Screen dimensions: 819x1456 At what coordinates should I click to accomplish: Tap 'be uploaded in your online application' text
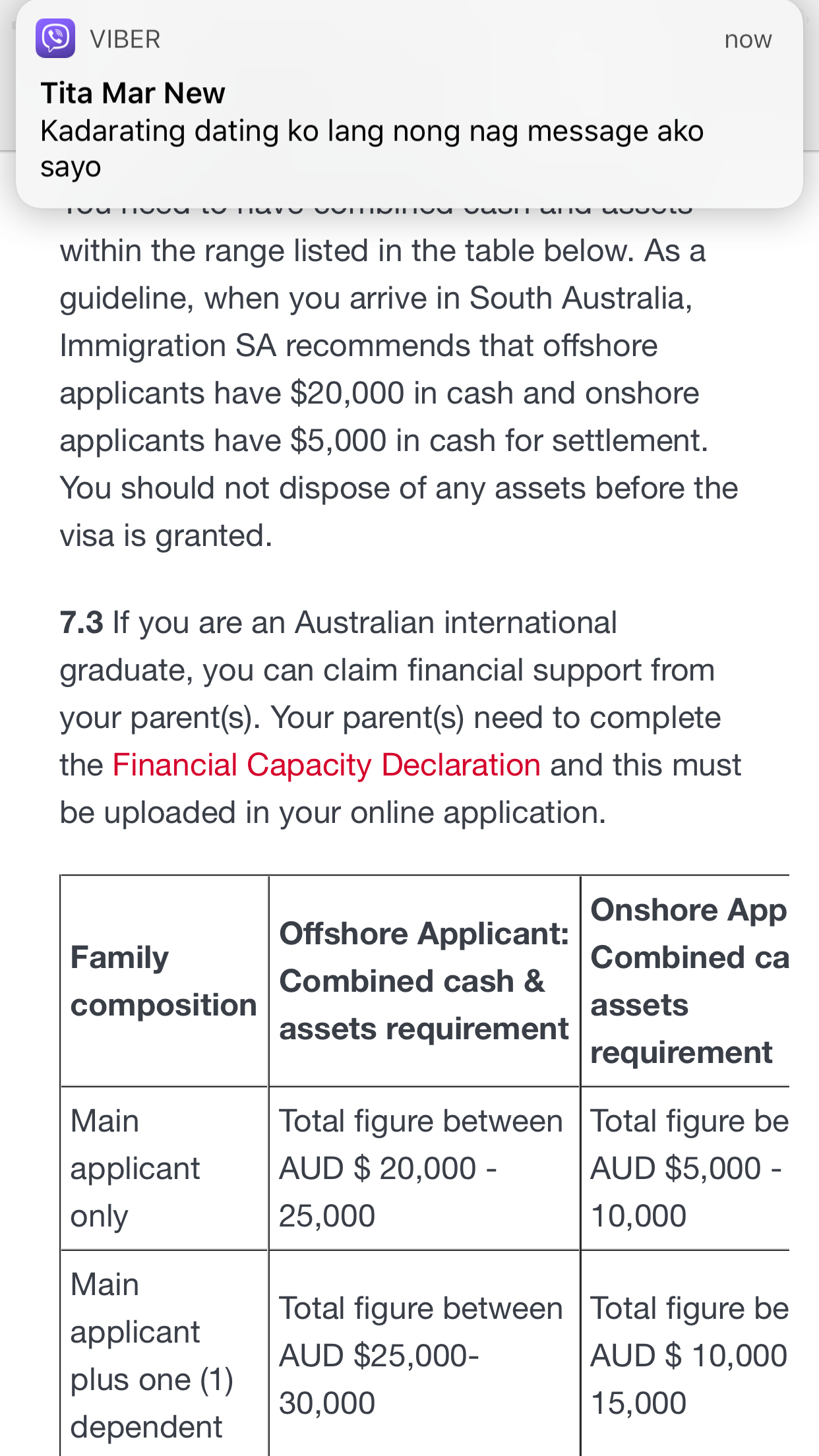click(332, 813)
